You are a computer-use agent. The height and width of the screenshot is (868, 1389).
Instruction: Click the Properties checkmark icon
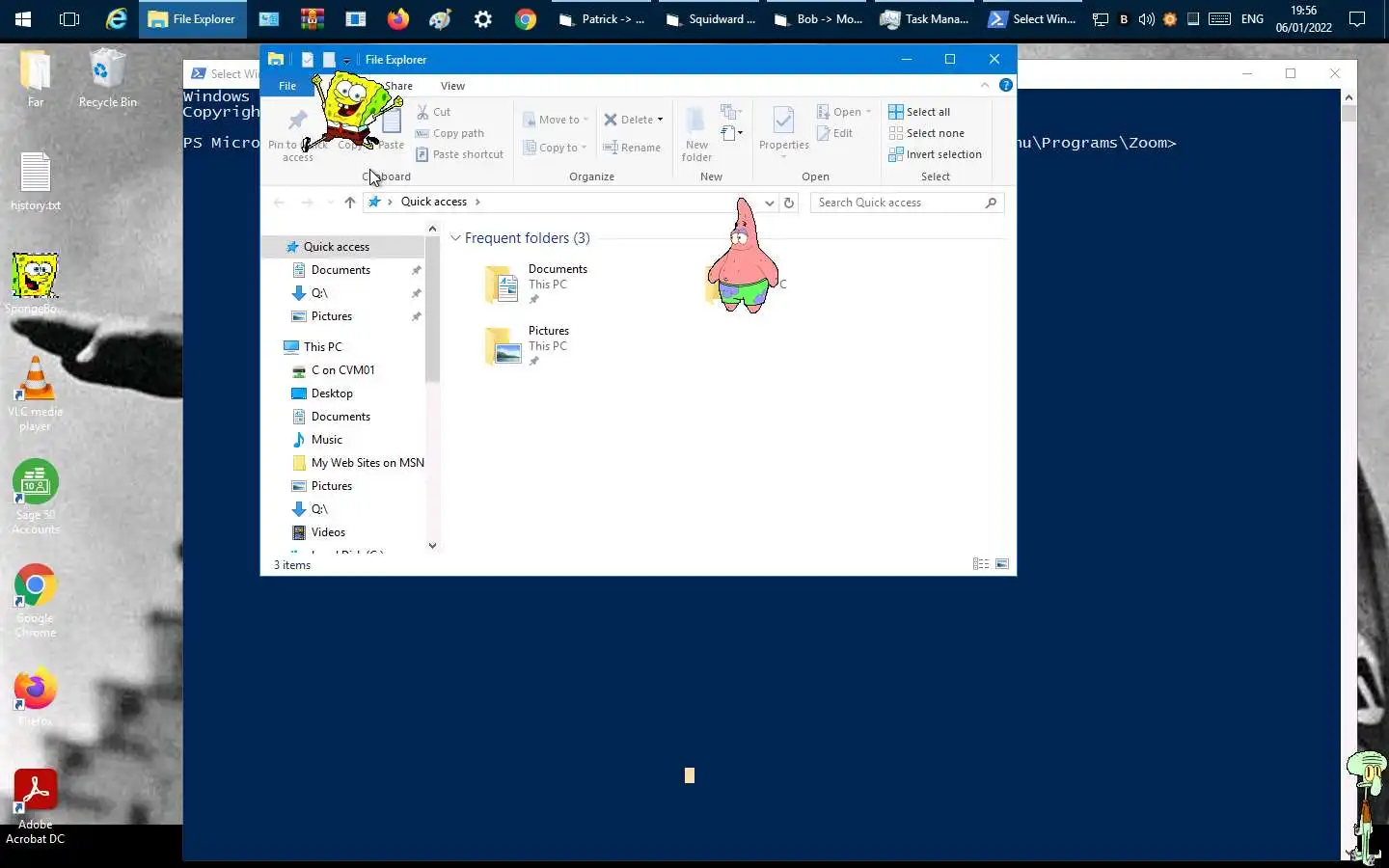pyautogui.click(x=783, y=121)
